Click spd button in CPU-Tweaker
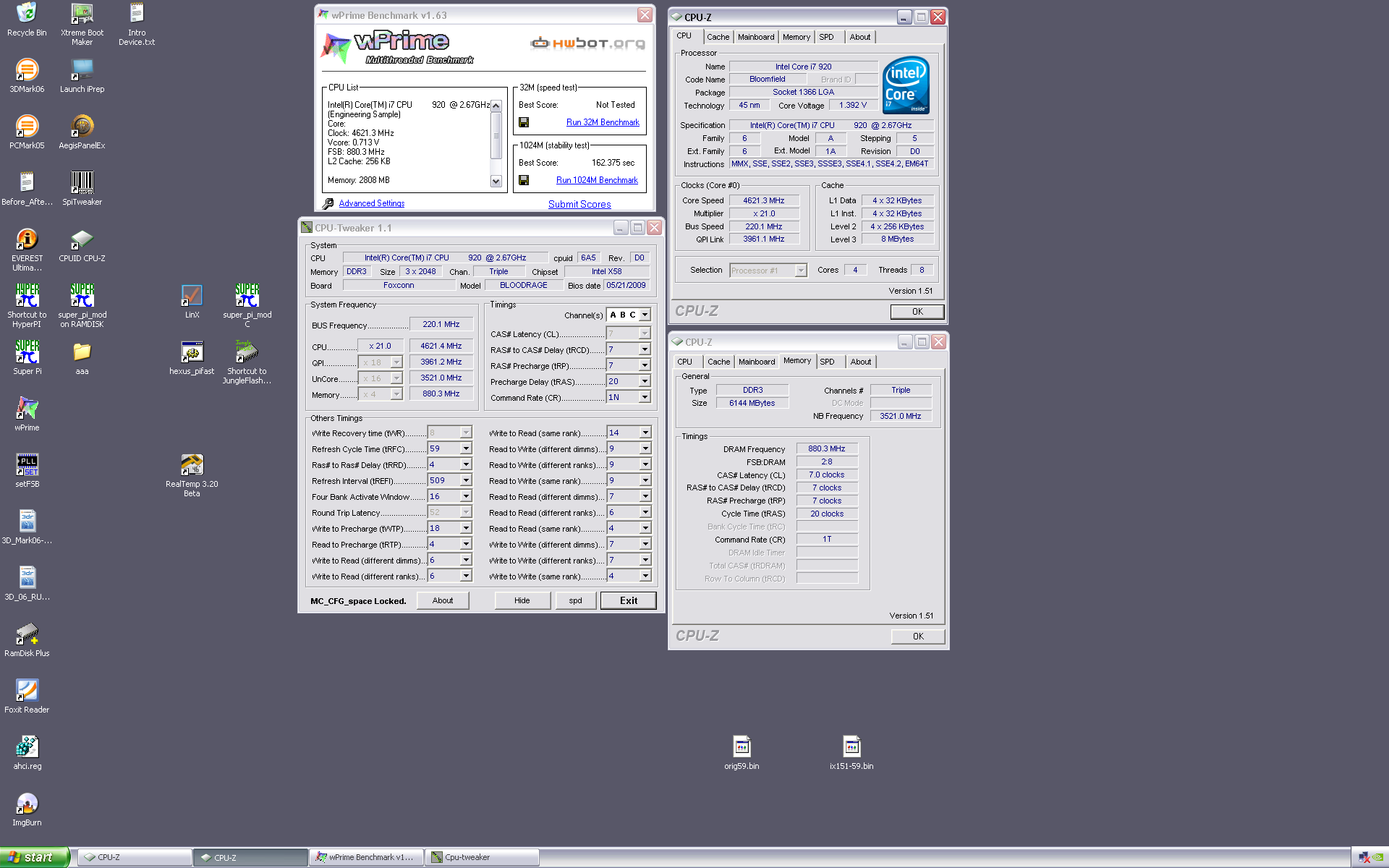The height and width of the screenshot is (868, 1389). point(575,600)
